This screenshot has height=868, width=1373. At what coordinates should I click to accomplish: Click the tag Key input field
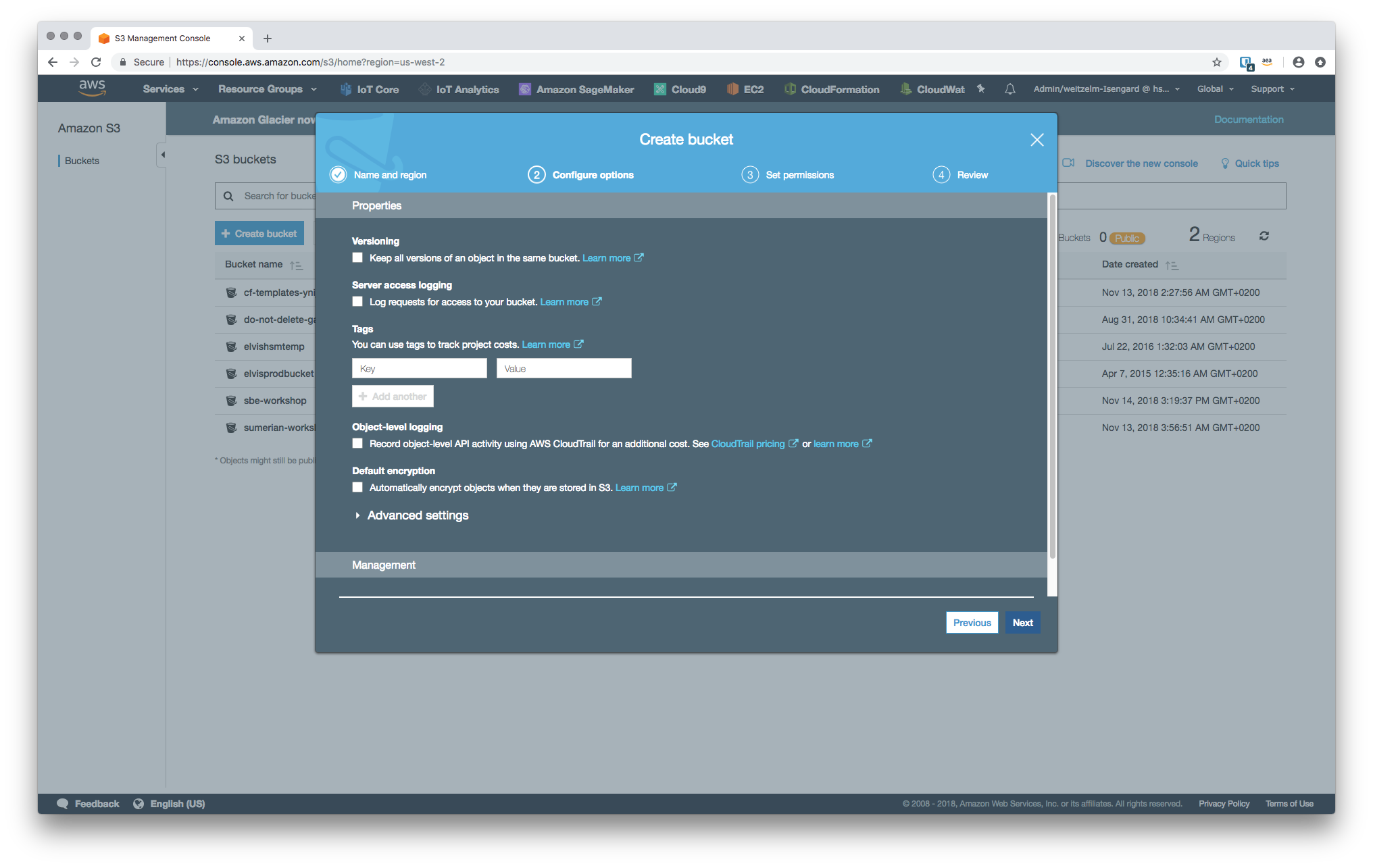click(420, 369)
